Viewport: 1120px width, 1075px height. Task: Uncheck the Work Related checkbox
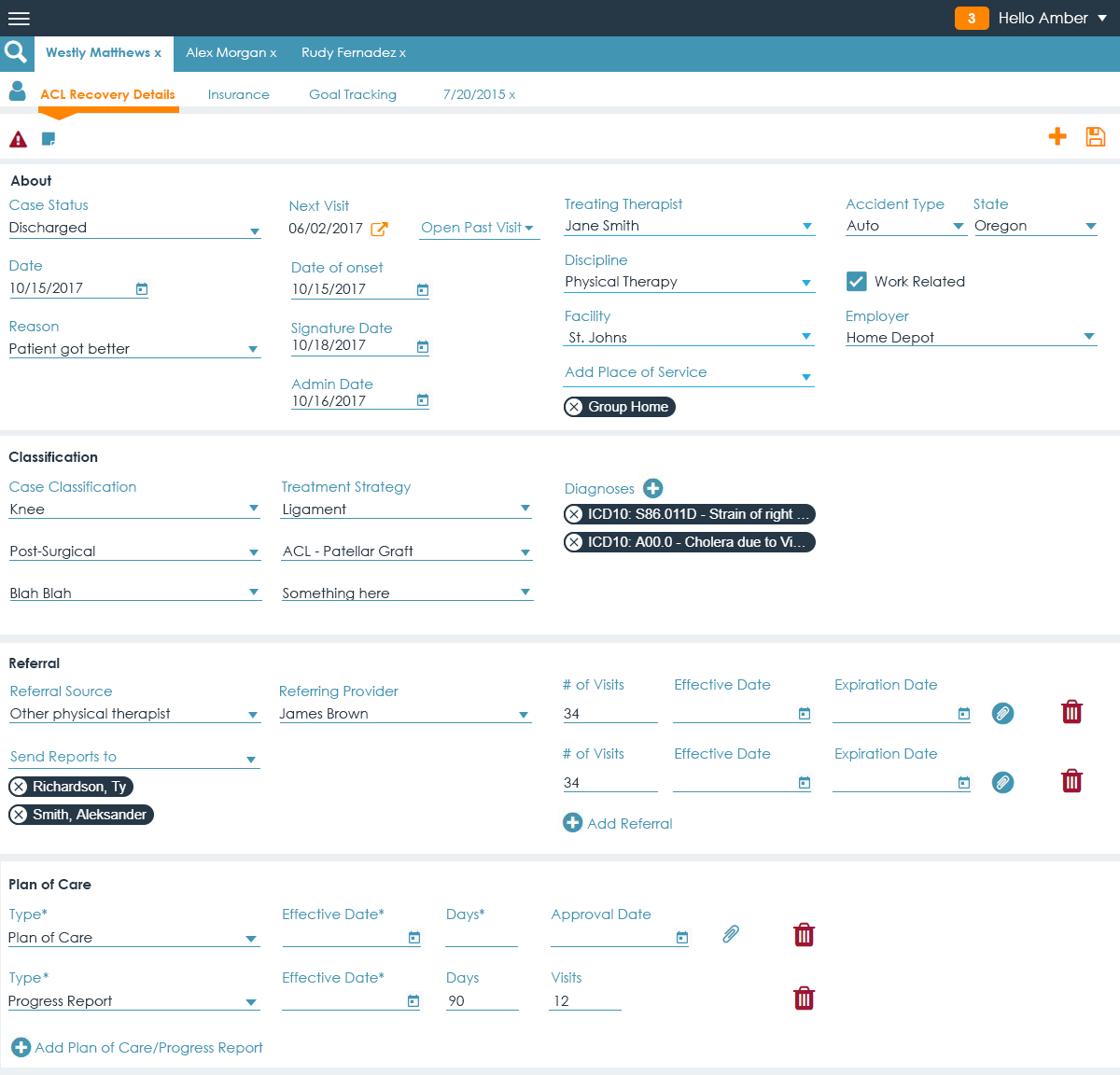tap(856, 281)
